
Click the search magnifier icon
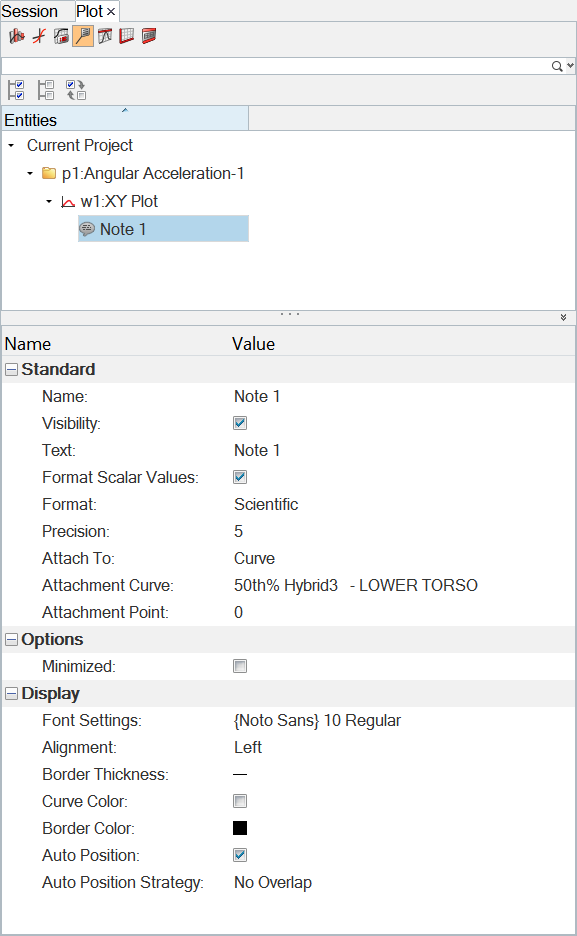557,66
